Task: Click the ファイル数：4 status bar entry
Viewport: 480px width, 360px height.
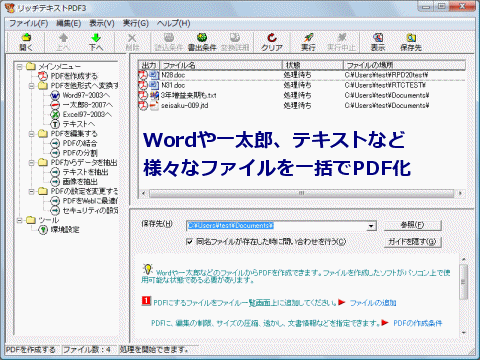Action: pos(87,350)
